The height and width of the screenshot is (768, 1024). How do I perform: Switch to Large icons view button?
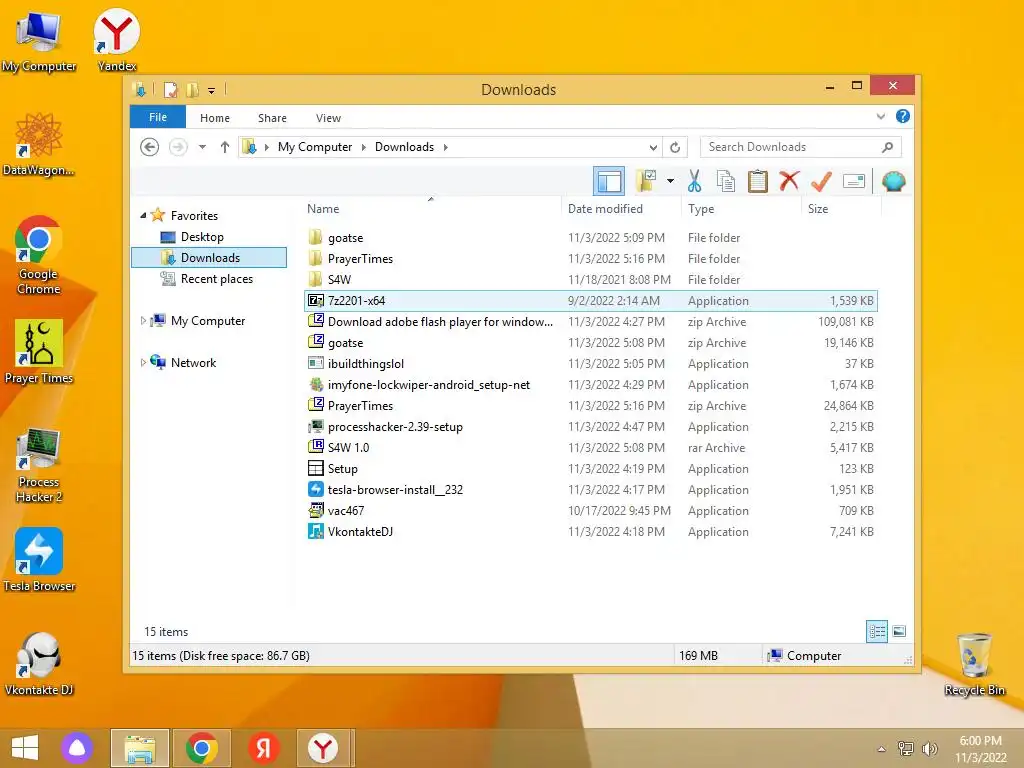coord(899,632)
